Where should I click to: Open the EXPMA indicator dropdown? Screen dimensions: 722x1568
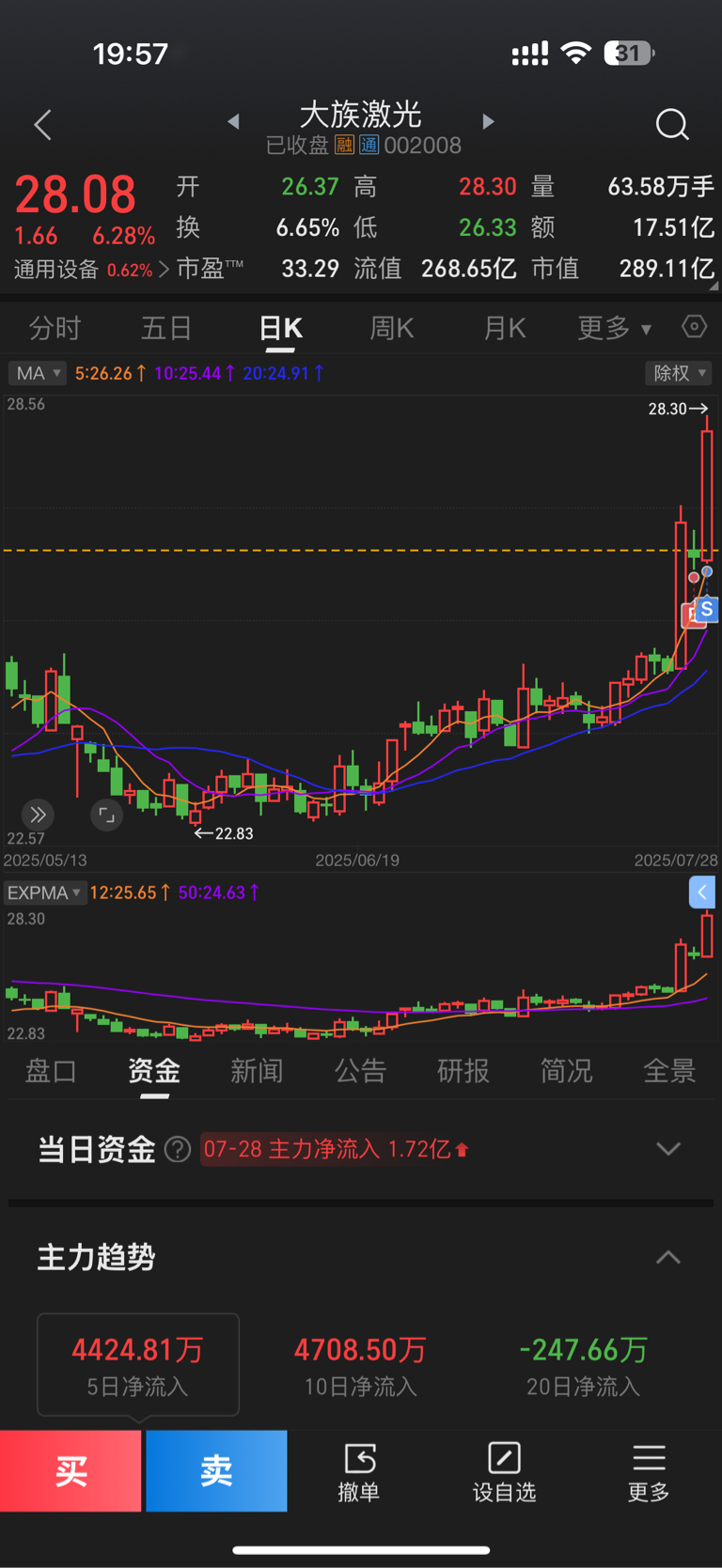tap(44, 893)
